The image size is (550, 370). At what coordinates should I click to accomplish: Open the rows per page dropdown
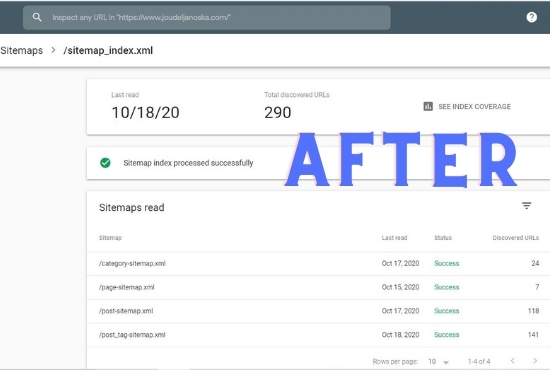pos(438,362)
